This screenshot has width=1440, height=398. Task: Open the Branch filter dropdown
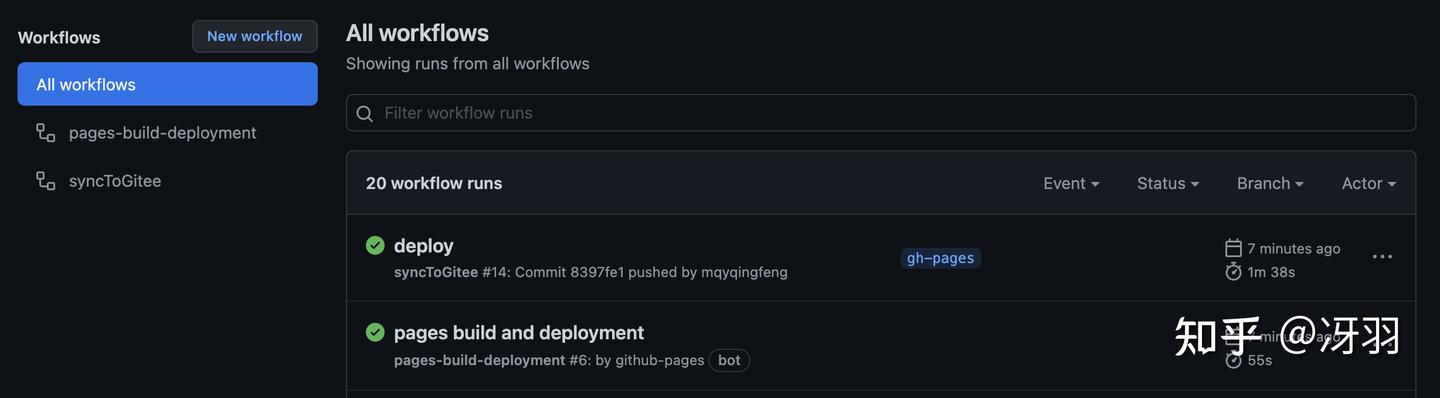pyautogui.click(x=1270, y=183)
